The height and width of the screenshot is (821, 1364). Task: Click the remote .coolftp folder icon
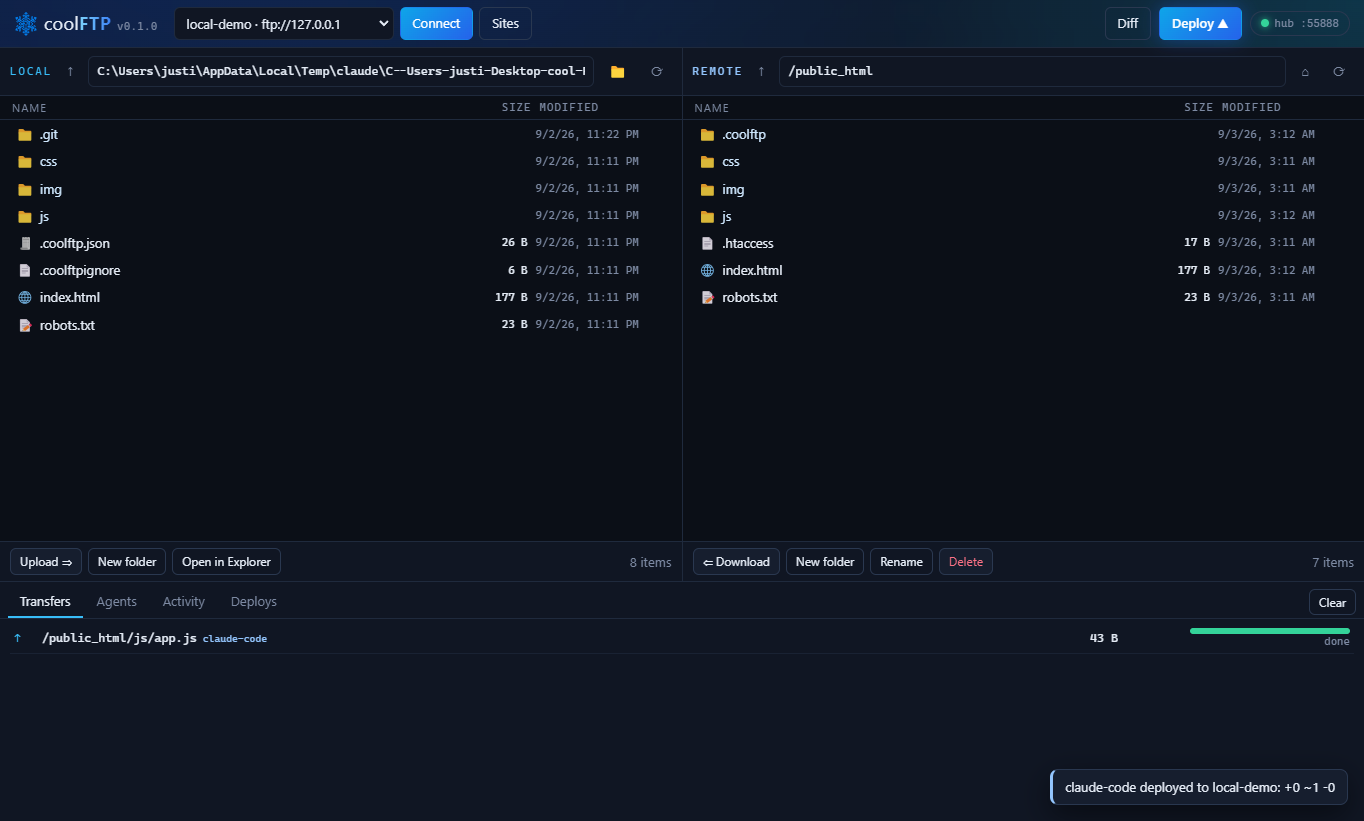point(707,135)
